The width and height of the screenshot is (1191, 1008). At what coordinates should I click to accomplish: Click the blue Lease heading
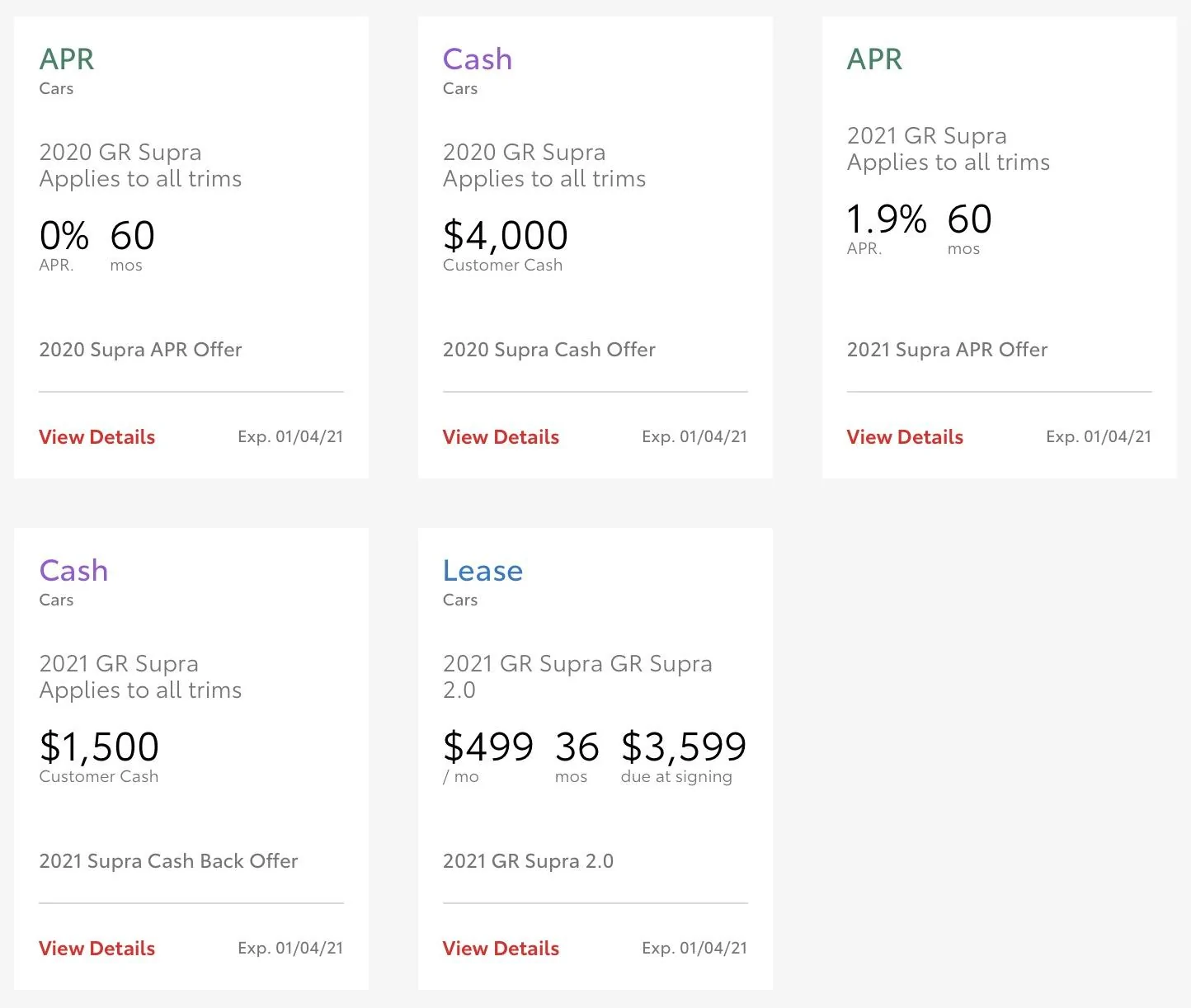click(483, 571)
